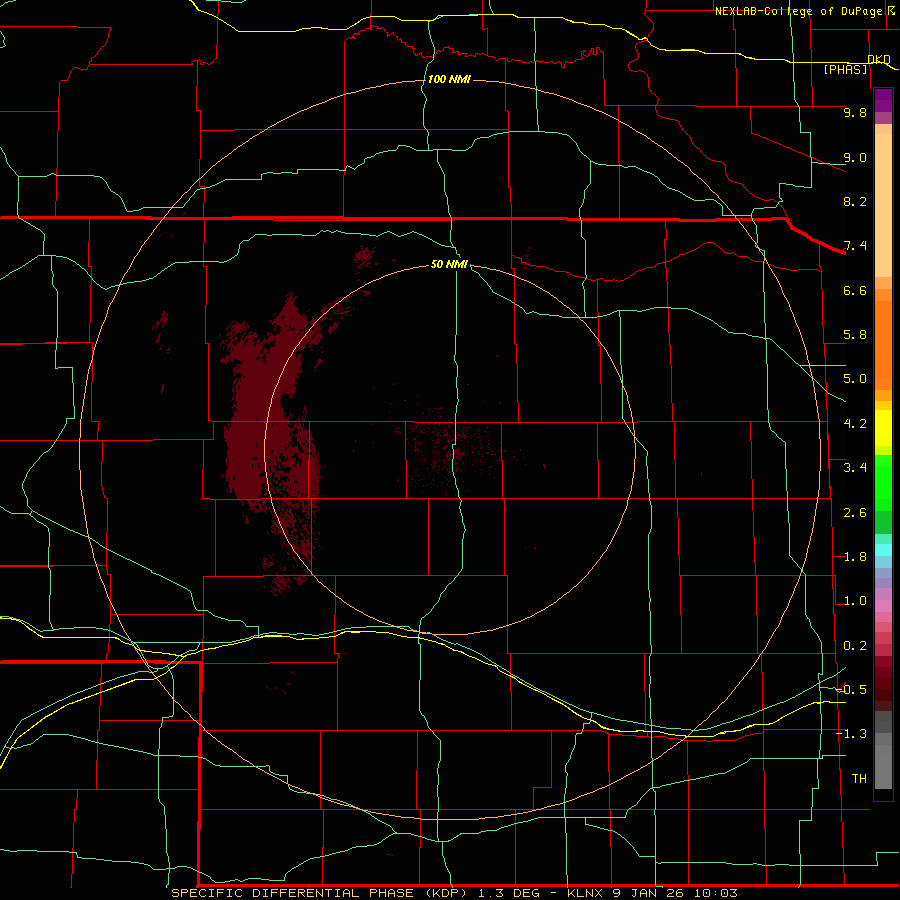The width and height of the screenshot is (900, 900).
Task: Click the 5.8 scale value
Action: 855,335
